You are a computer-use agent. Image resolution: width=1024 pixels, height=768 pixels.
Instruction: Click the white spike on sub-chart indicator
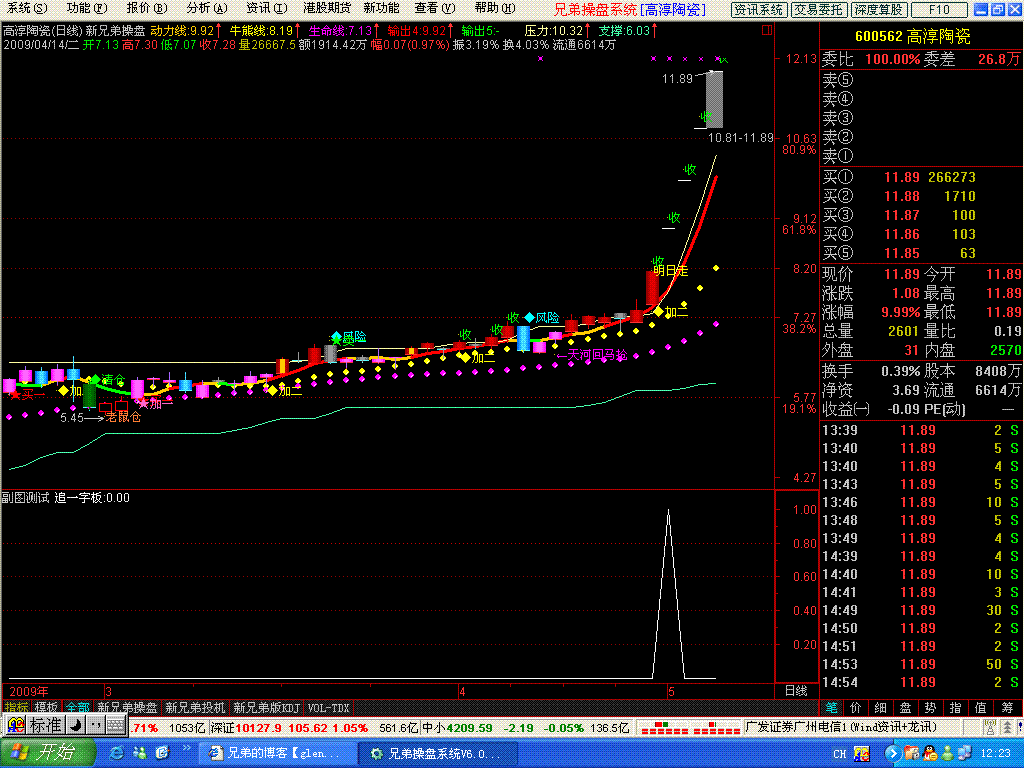(x=668, y=520)
